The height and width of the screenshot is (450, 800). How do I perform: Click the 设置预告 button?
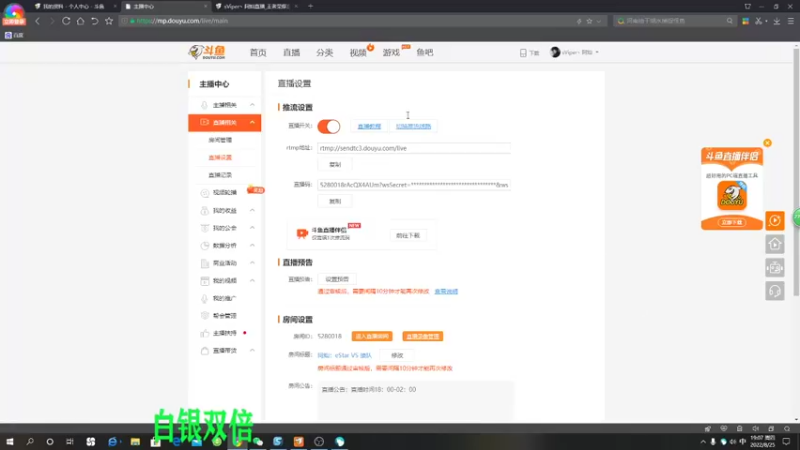click(x=337, y=279)
